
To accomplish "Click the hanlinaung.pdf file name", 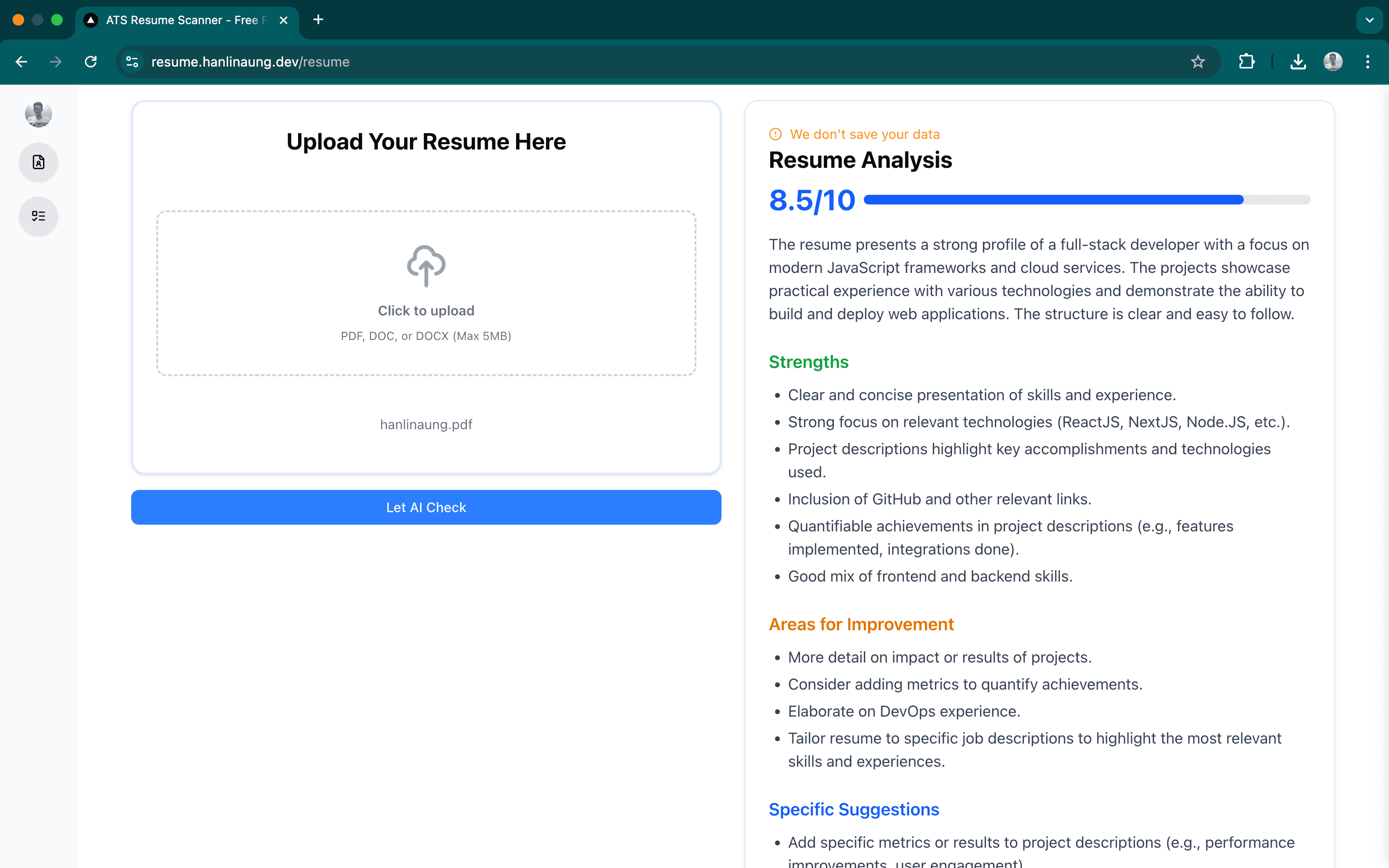I will 425,424.
